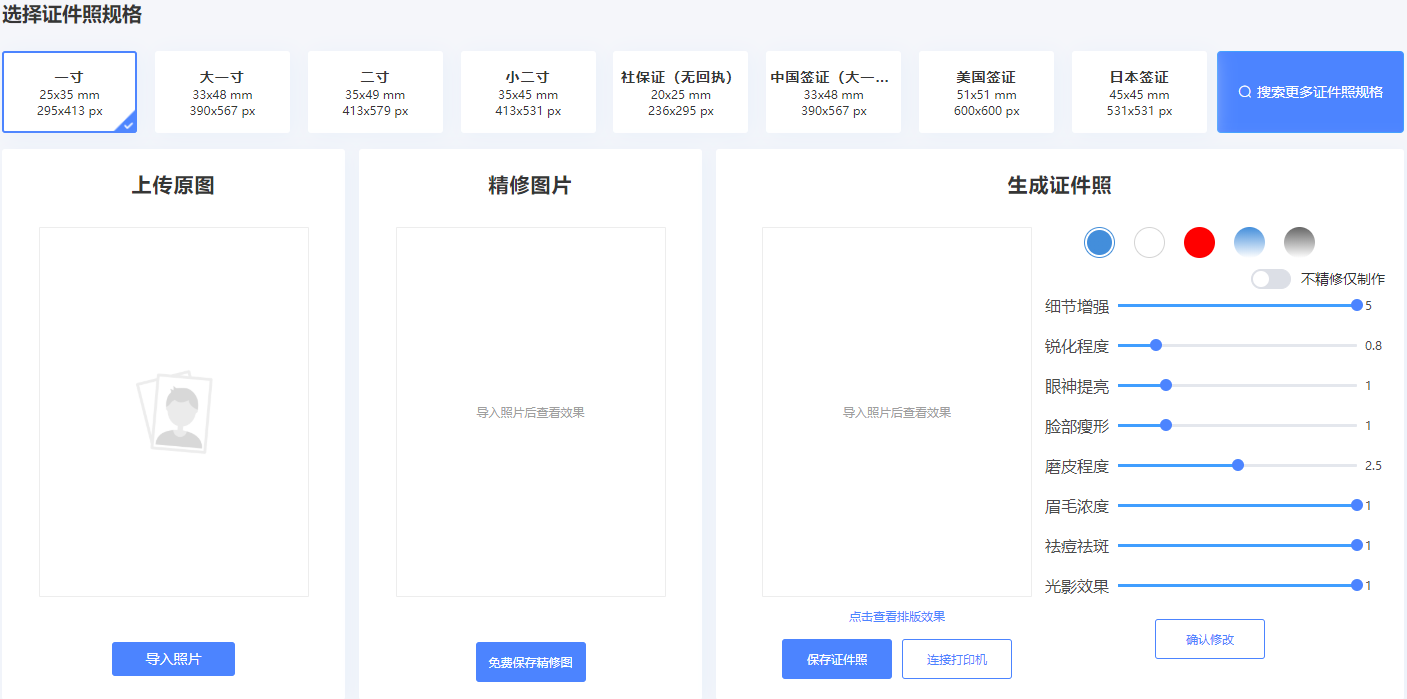Screen dimensions: 1407x699
Task: Select the 二寸 photo size
Action: [x=375, y=91]
